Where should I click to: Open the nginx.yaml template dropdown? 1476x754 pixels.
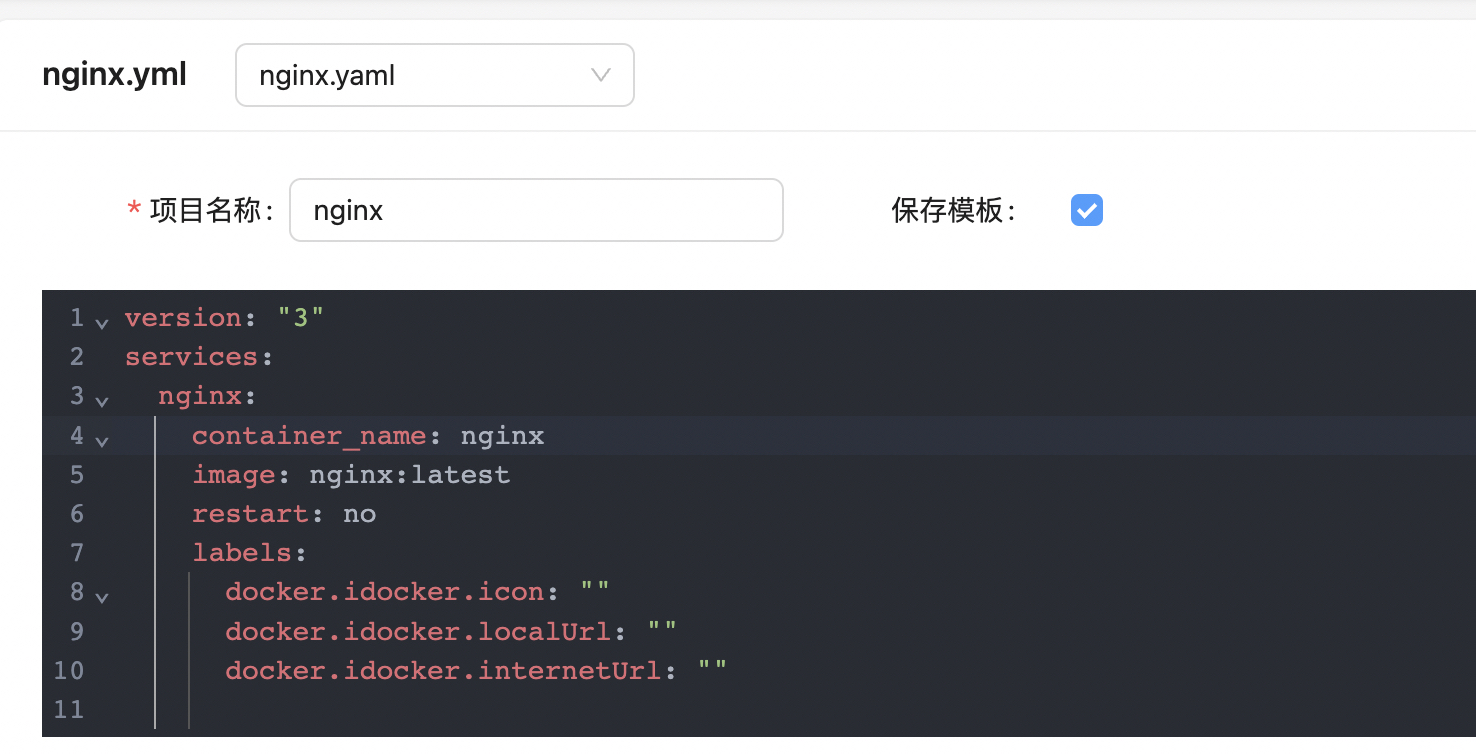pos(434,75)
